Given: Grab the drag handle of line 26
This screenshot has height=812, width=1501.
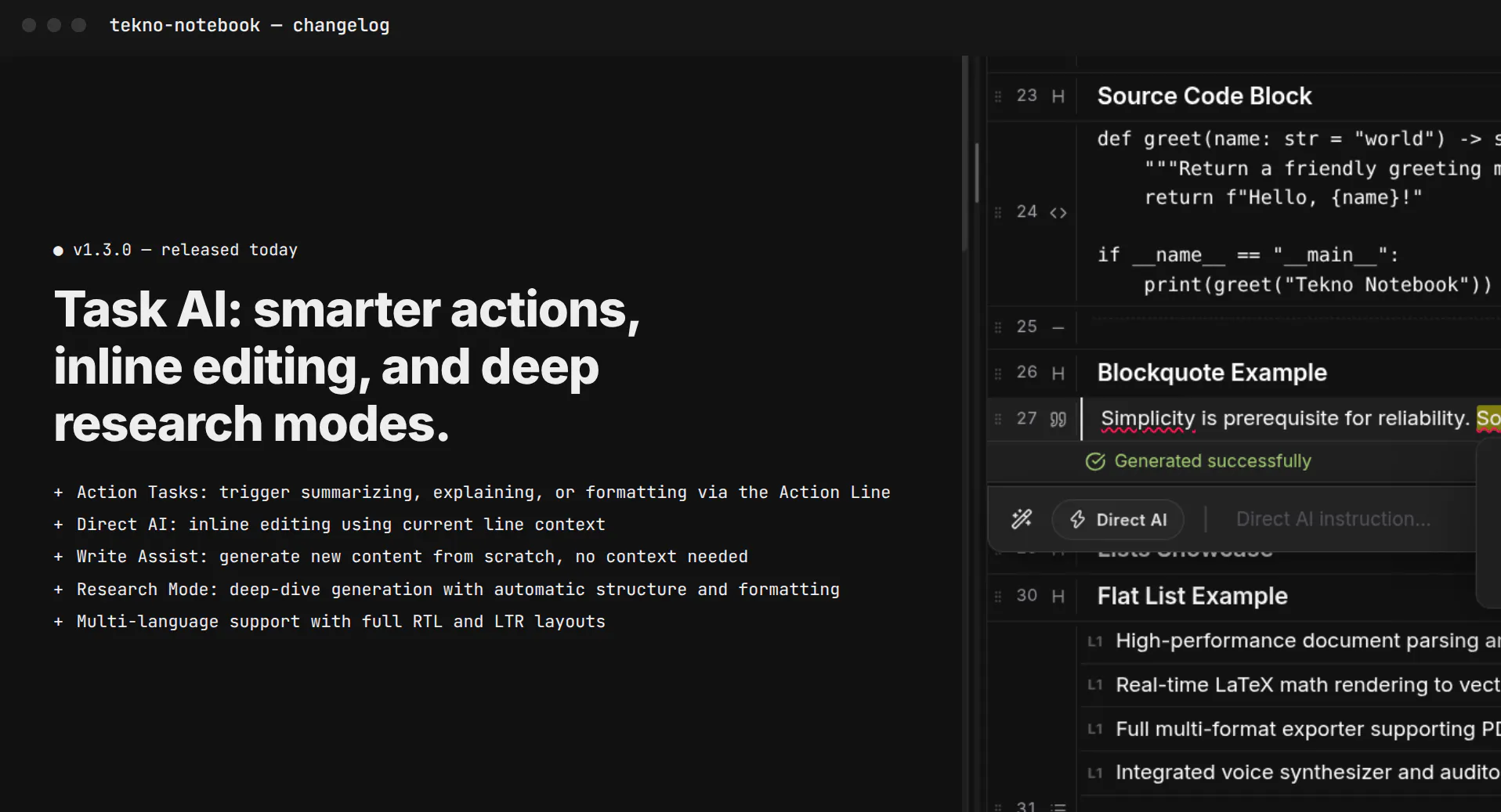Looking at the screenshot, I should coord(998,374).
